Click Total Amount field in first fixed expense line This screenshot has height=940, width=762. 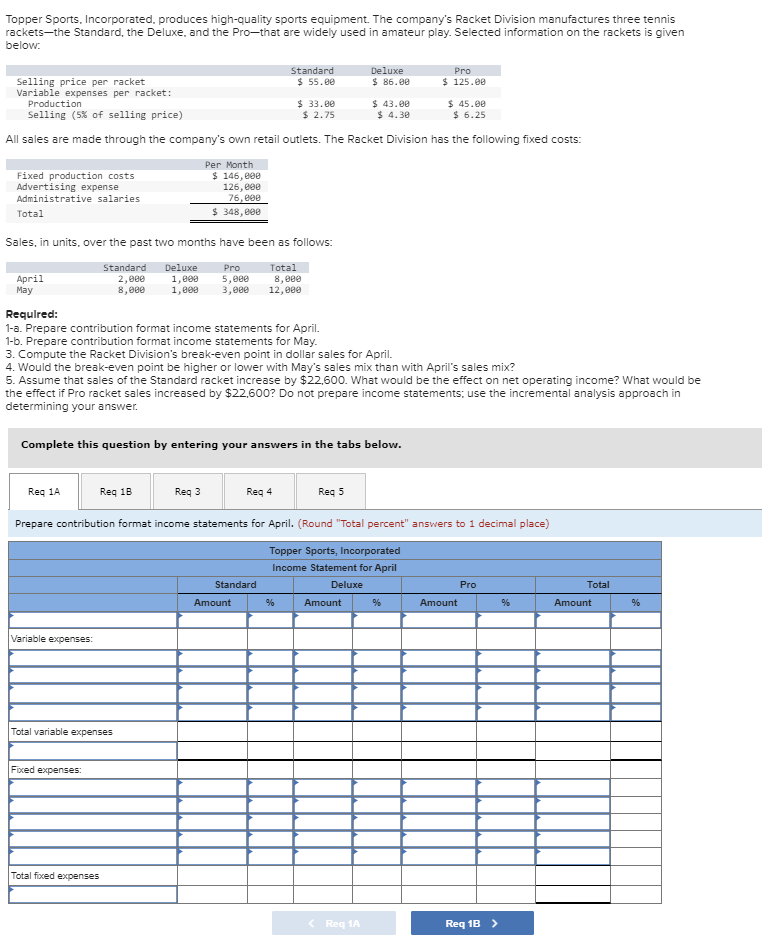point(573,787)
